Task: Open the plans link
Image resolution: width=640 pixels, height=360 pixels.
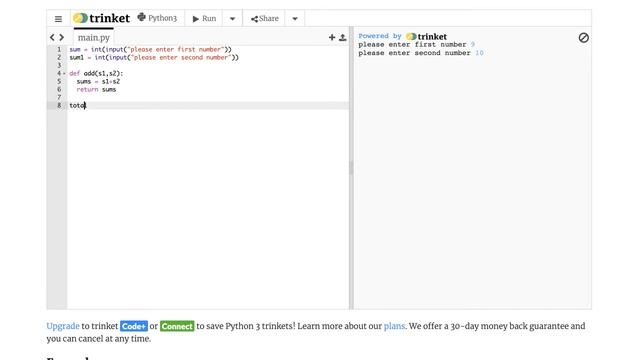Action: (x=394, y=326)
